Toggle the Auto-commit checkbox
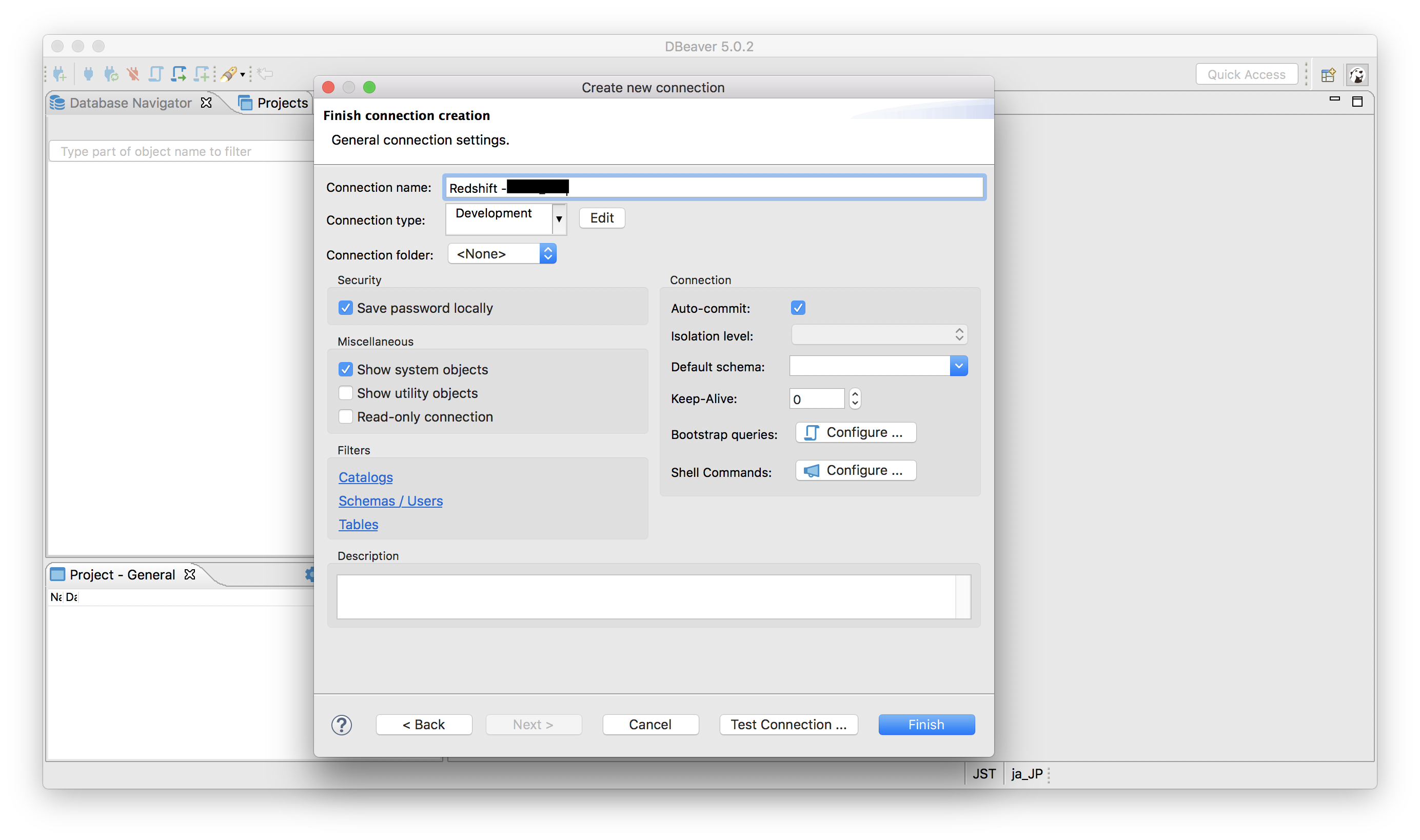The image size is (1420, 840). point(798,308)
